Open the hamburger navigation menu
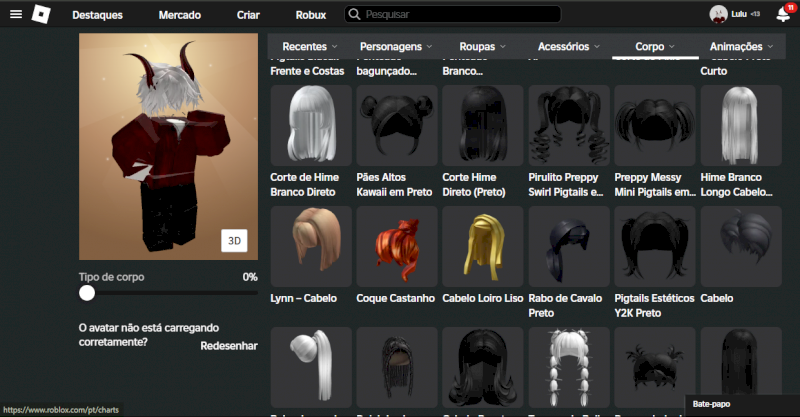This screenshot has width=800, height=417. click(16, 14)
